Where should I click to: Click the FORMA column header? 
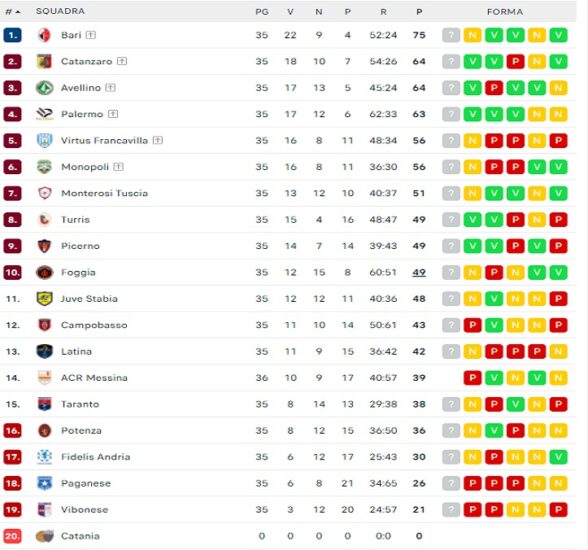(505, 12)
